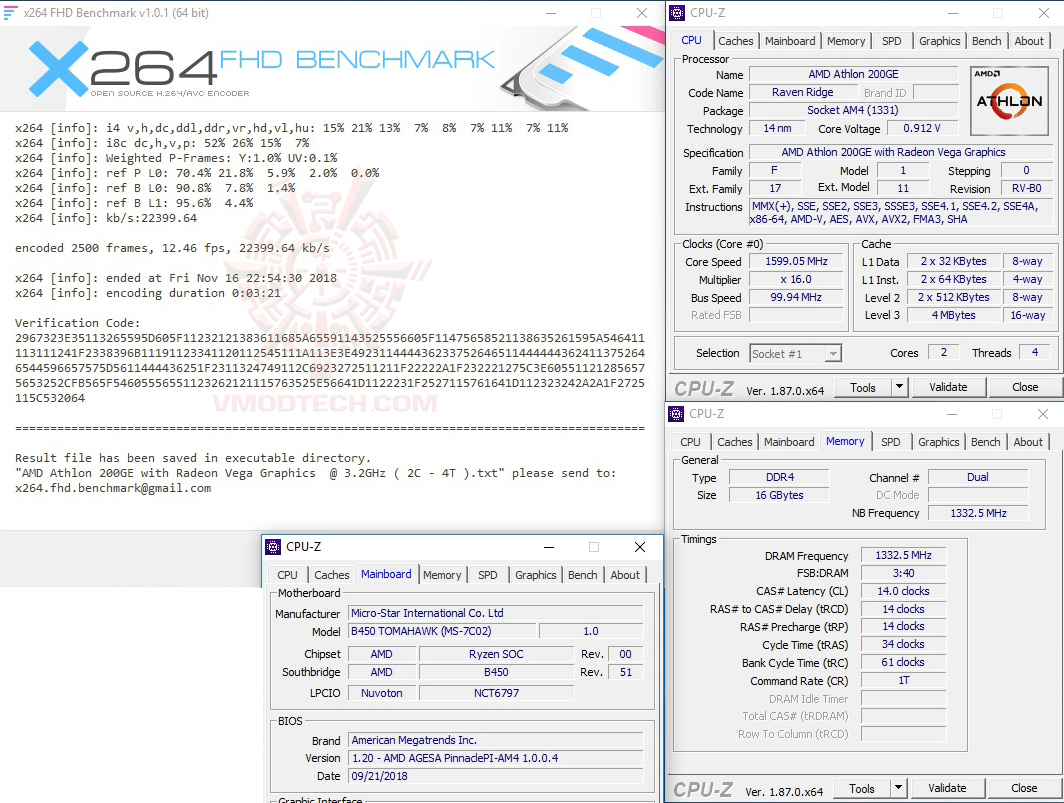The image size is (1064, 803).
Task: Select Caches tab in Mainboard CPU-Z window
Action: click(x=332, y=575)
